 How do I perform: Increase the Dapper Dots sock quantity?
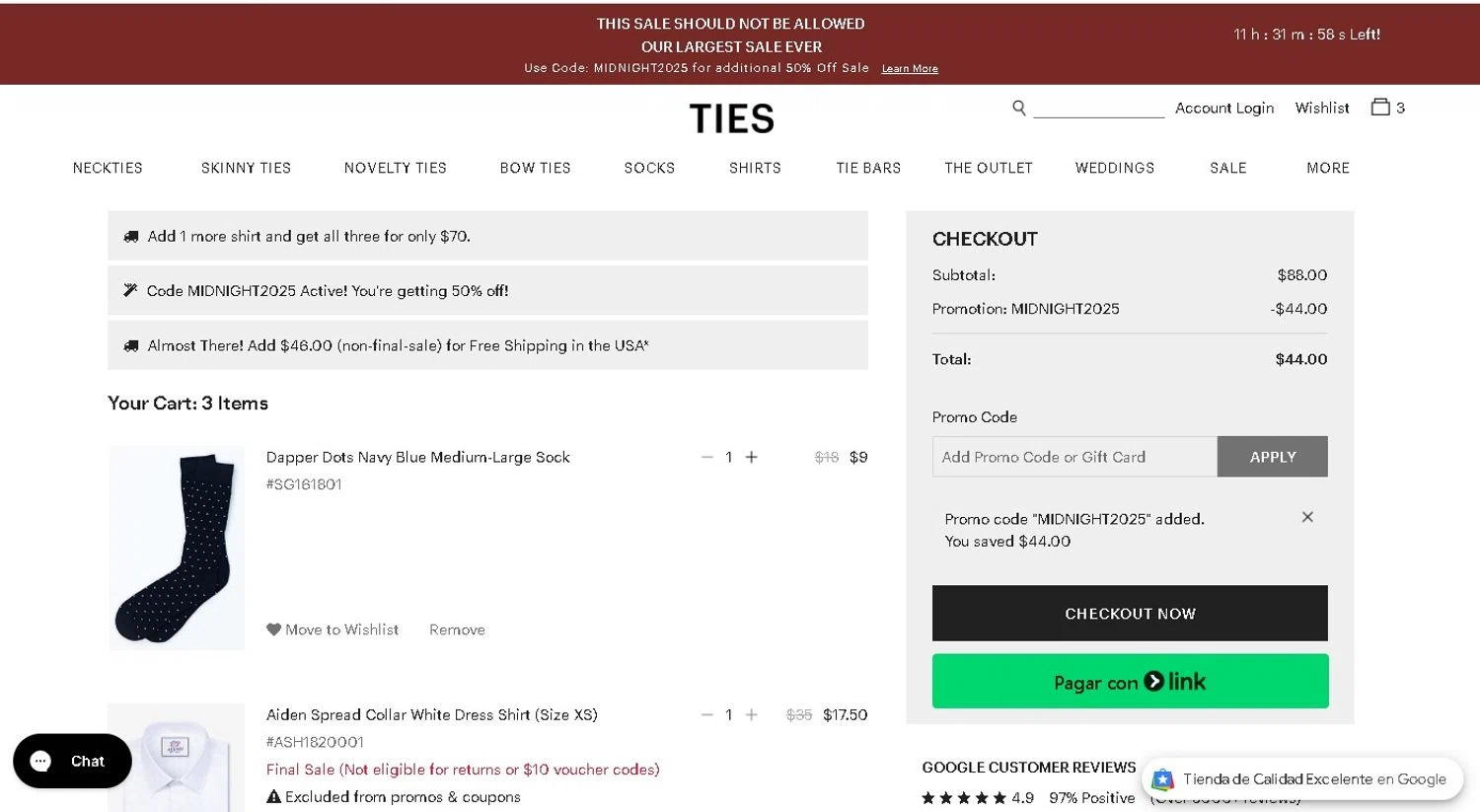pos(752,457)
